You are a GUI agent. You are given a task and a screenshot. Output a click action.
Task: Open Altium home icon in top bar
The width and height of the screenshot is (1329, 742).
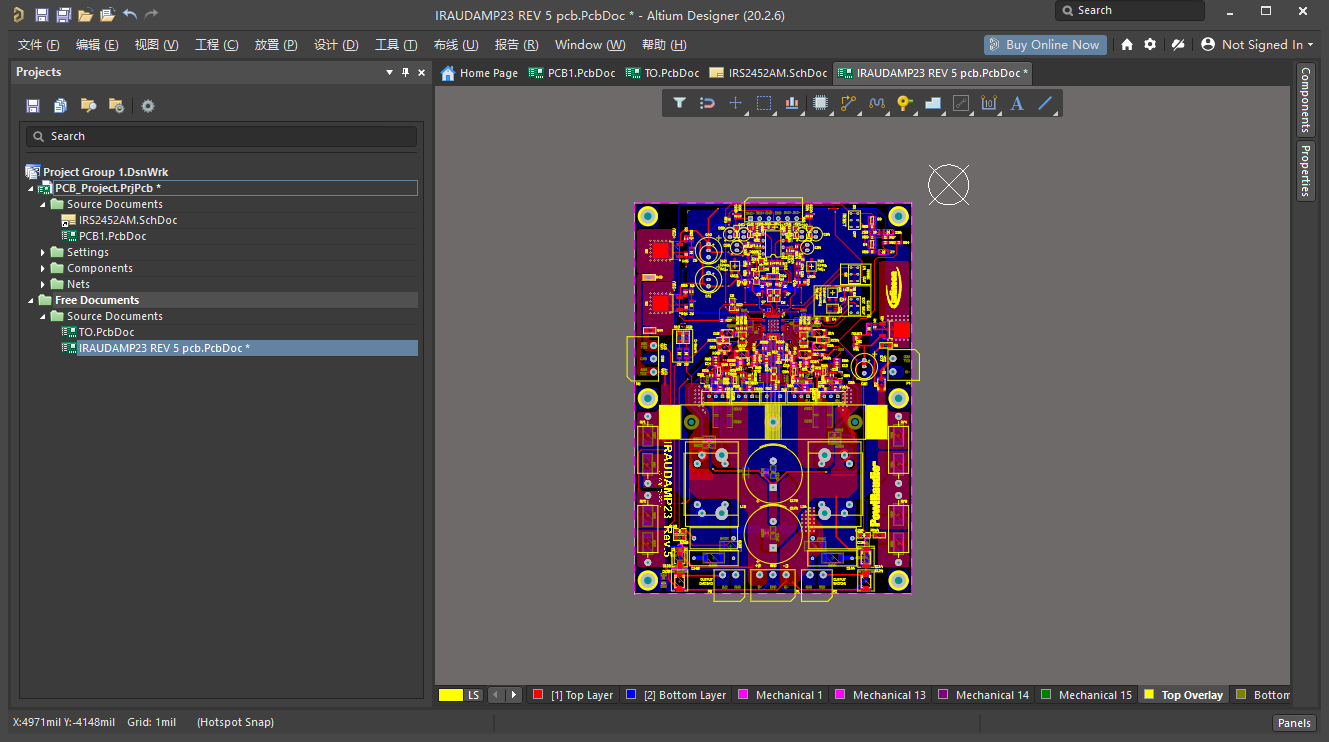point(1127,44)
